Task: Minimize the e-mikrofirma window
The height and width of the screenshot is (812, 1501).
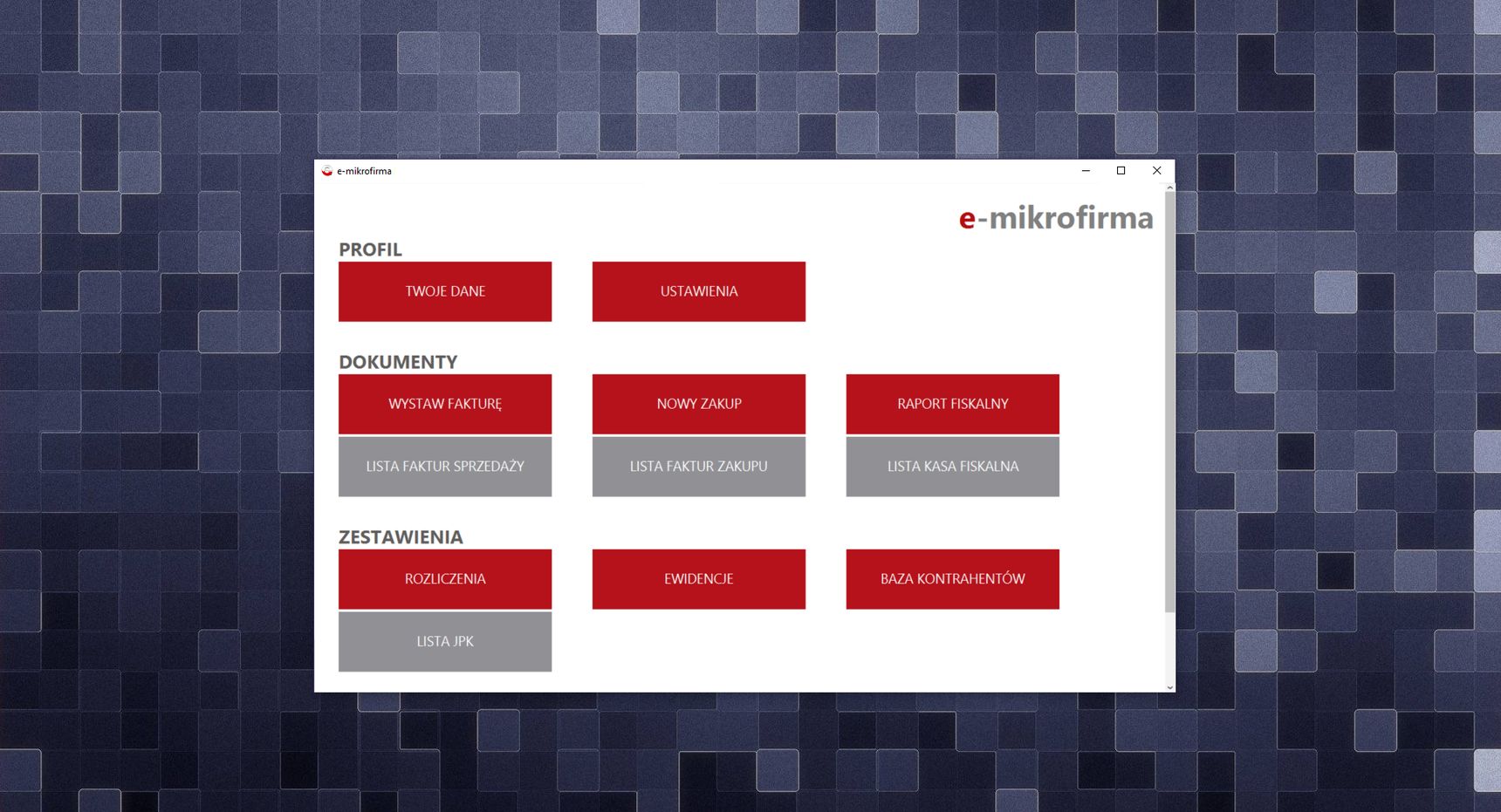Action: pyautogui.click(x=1086, y=171)
